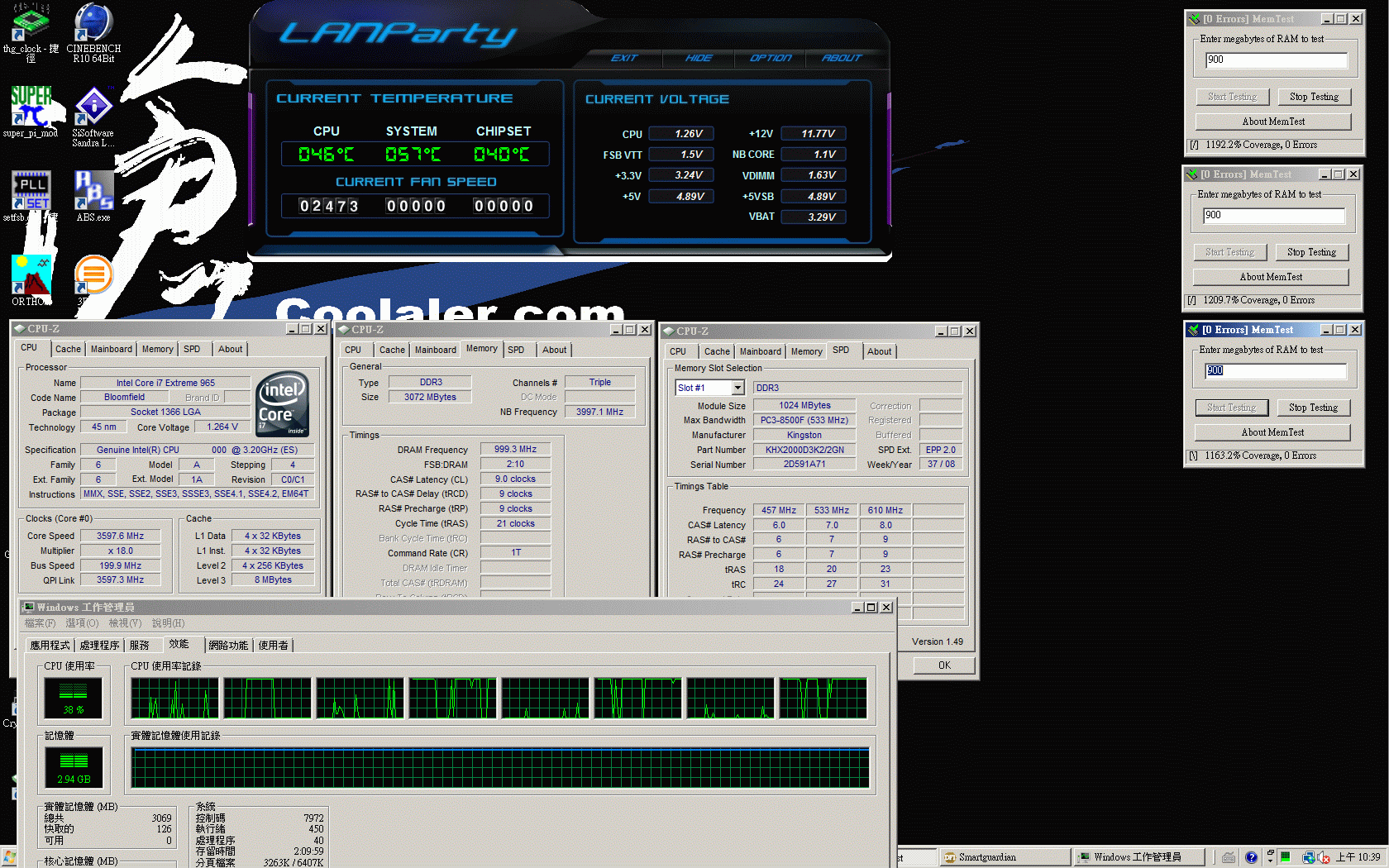Open Cache tab in right CPU-Z window
1389x868 pixels.
click(717, 352)
